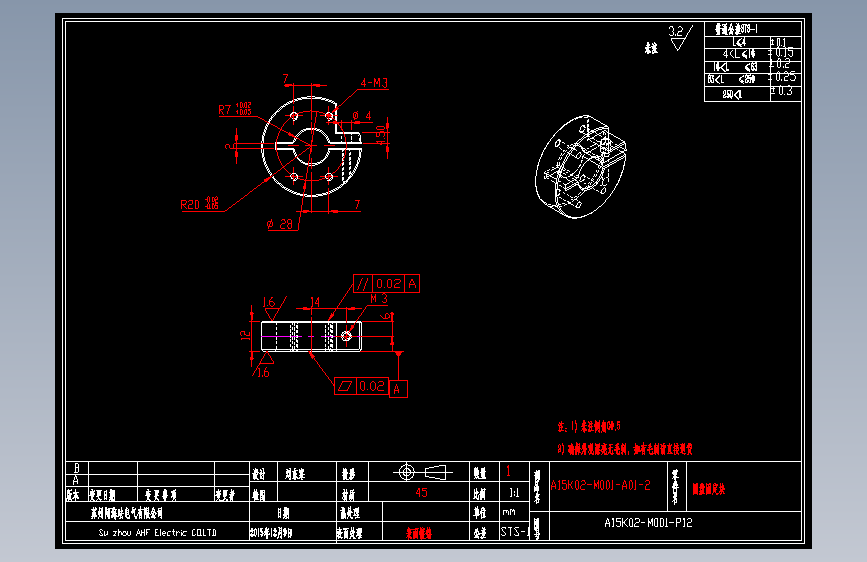Click the 4.50 vertical dimension
The width and height of the screenshot is (867, 562).
click(381, 136)
